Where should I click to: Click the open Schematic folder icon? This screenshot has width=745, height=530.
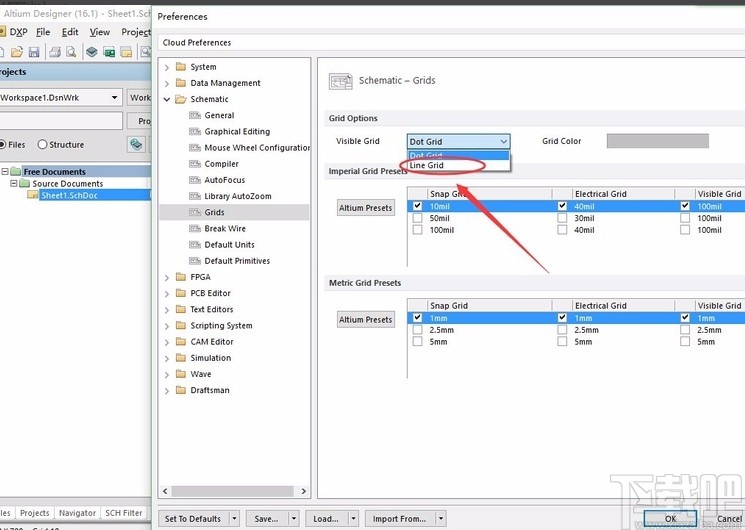tap(181, 99)
